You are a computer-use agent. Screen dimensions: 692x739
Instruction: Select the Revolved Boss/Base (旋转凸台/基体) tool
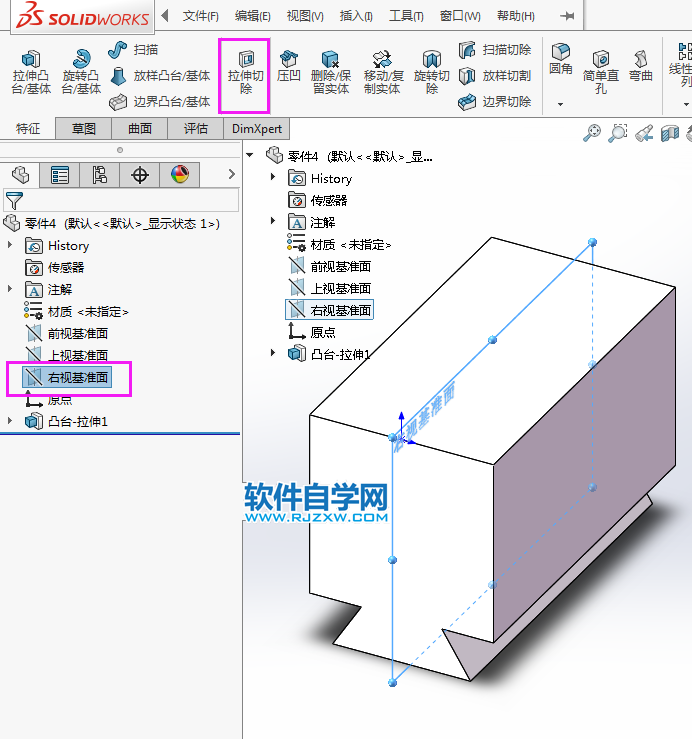pyautogui.click(x=81, y=72)
